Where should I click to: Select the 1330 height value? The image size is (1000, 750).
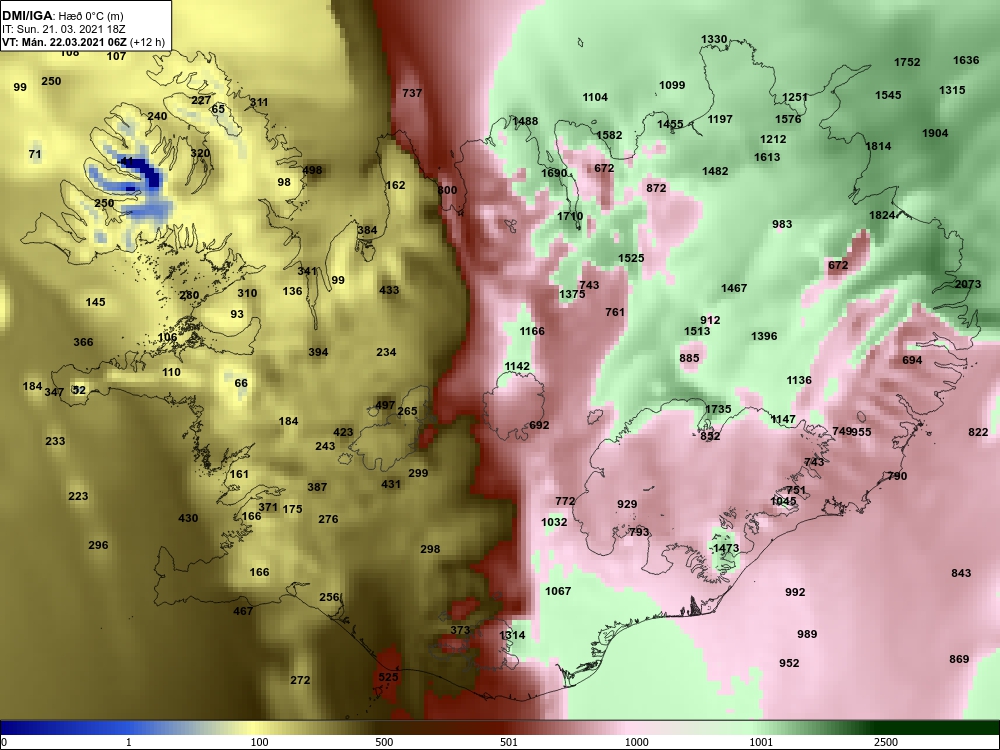[714, 40]
